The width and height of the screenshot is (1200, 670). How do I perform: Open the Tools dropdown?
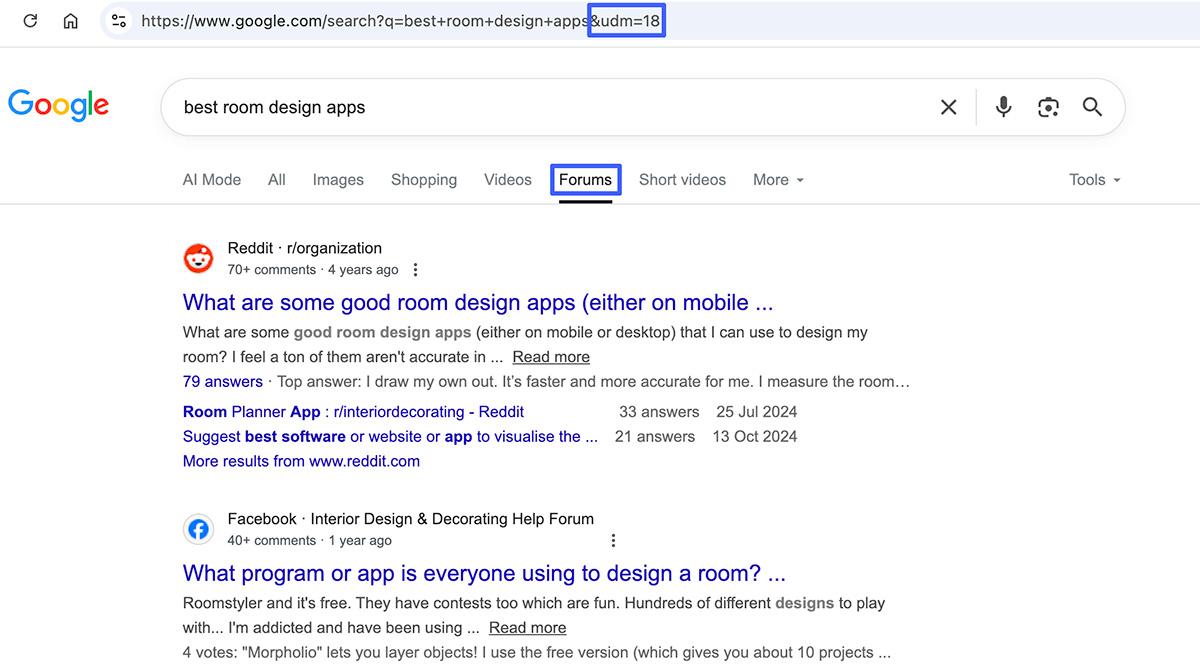(x=1093, y=179)
